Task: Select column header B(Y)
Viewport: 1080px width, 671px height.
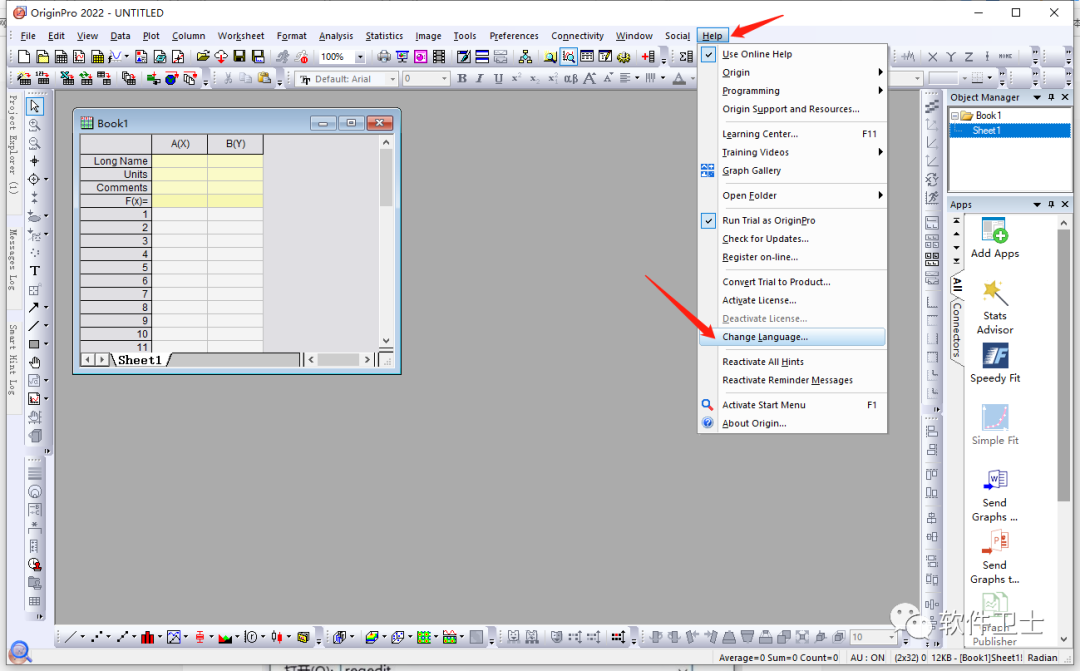Action: click(x=236, y=143)
